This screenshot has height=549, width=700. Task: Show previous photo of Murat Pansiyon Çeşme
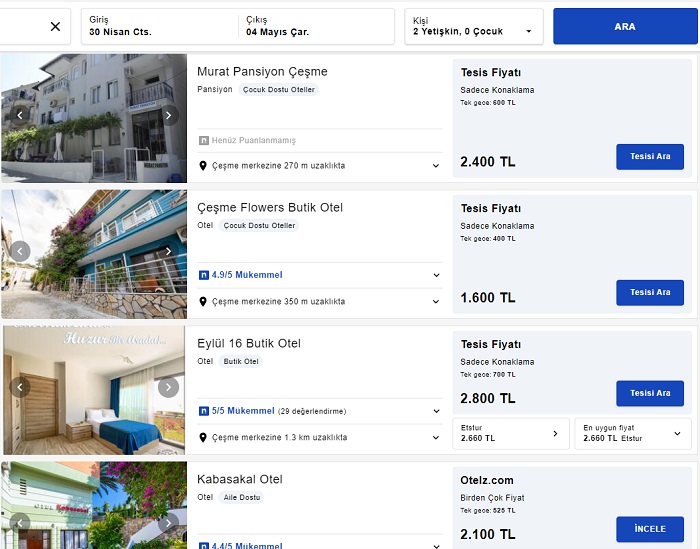pyautogui.click(x=20, y=115)
